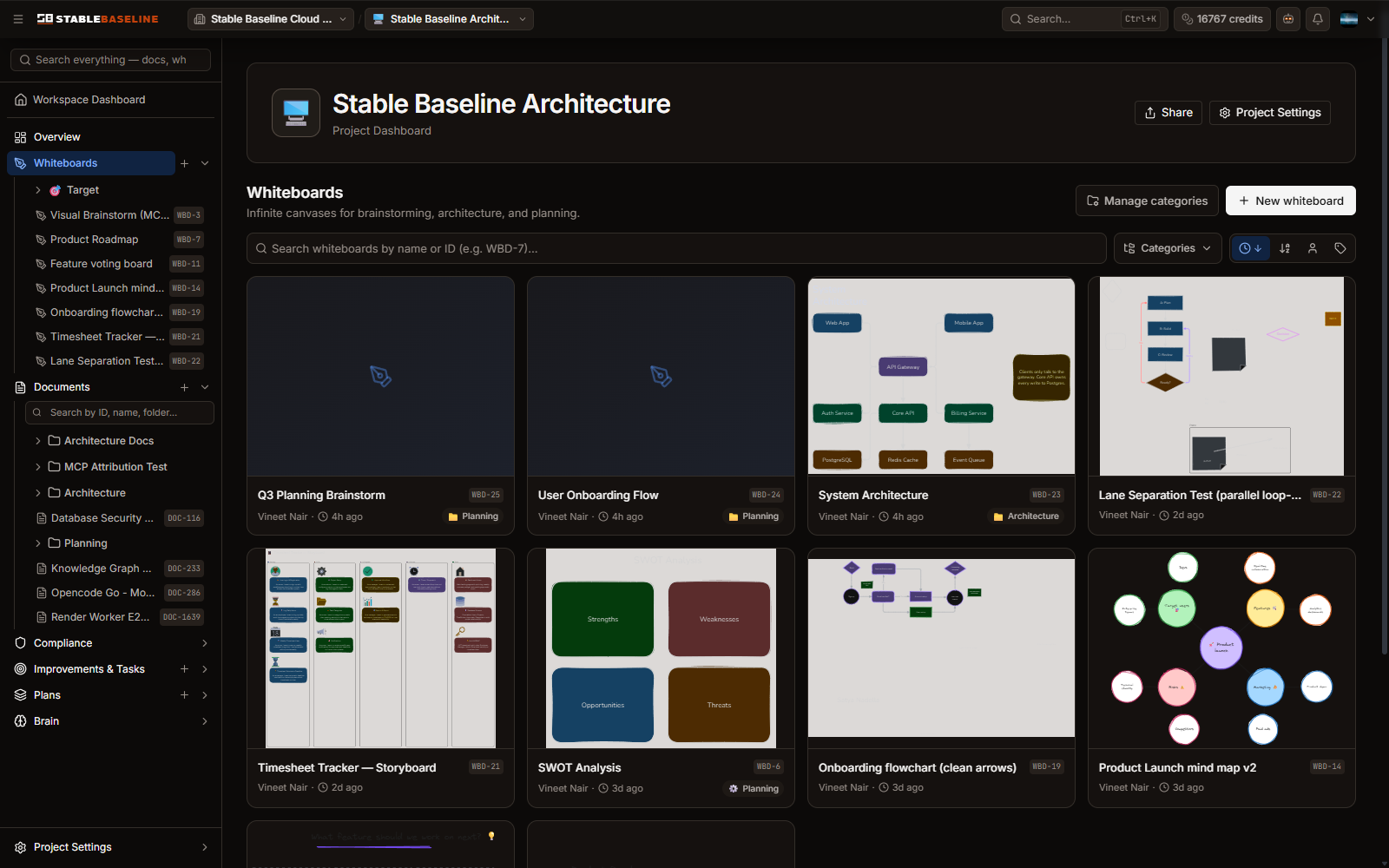Expand the sidebar Planning folder
Screen dimensions: 1389x868
coord(38,543)
